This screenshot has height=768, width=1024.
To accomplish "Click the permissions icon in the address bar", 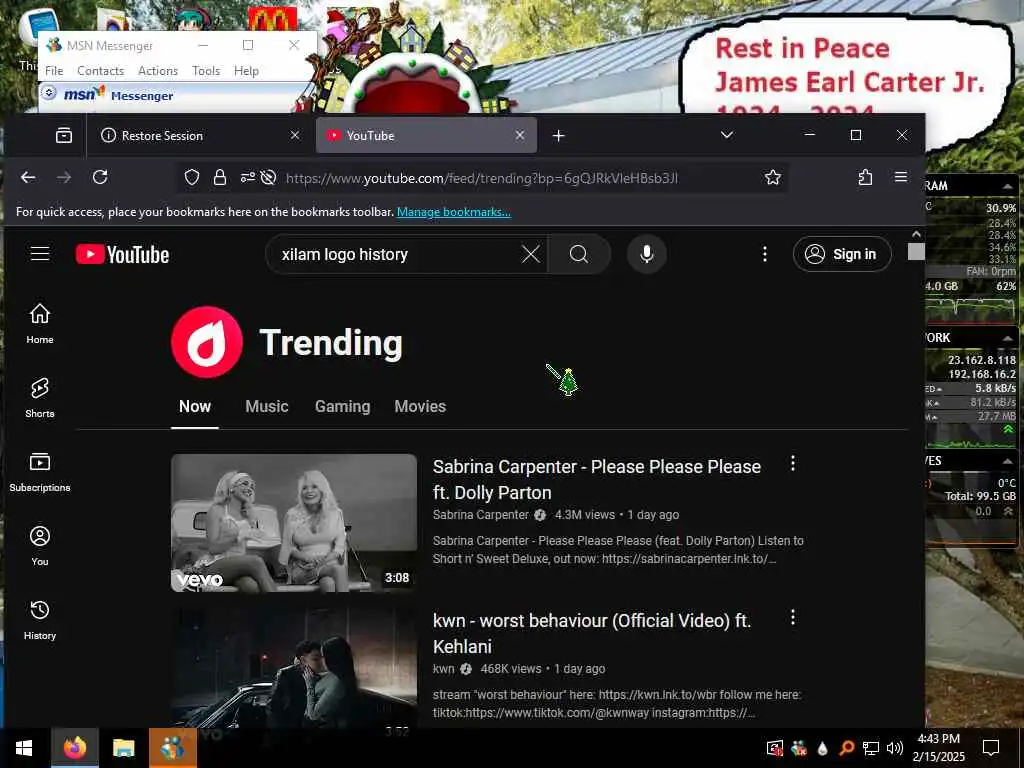I will click(248, 178).
